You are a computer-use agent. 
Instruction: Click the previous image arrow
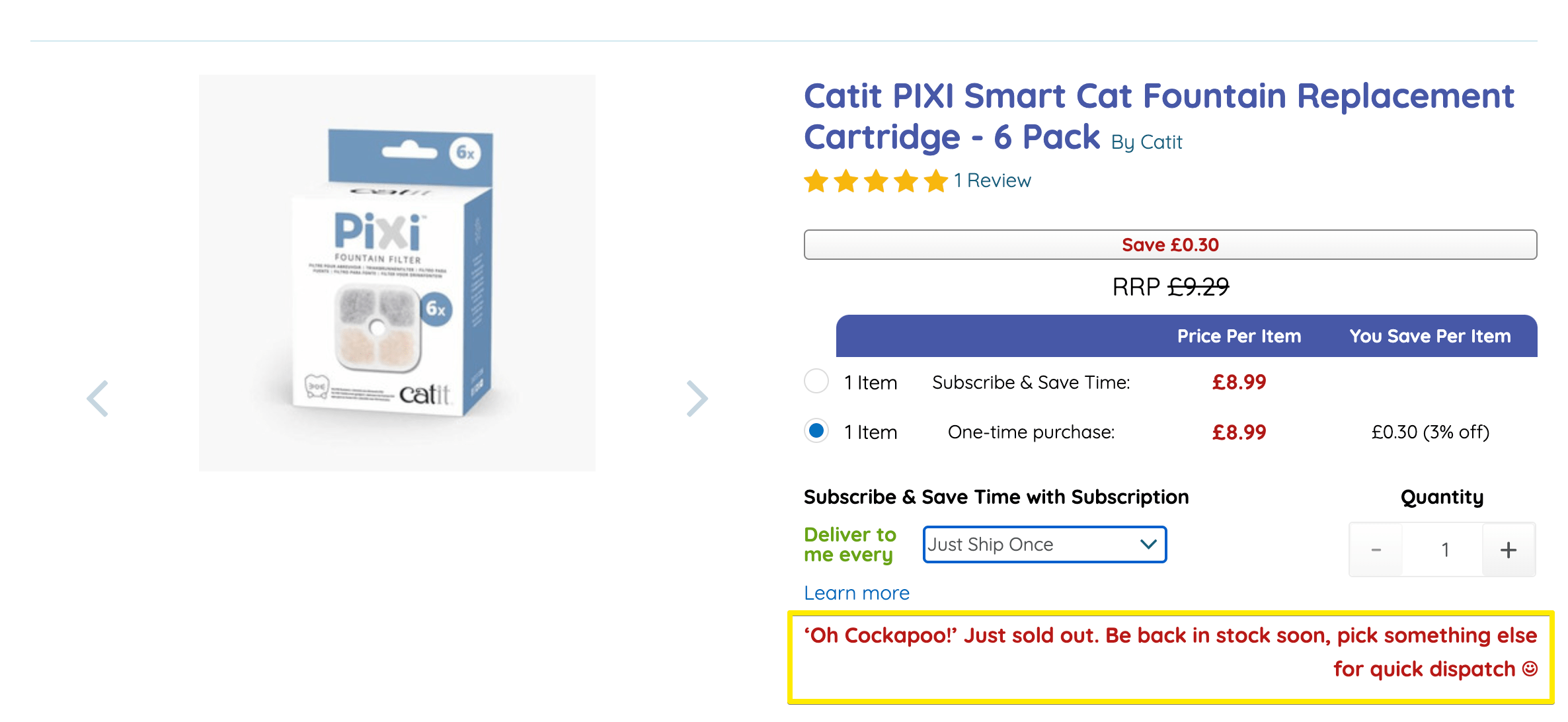click(x=98, y=399)
